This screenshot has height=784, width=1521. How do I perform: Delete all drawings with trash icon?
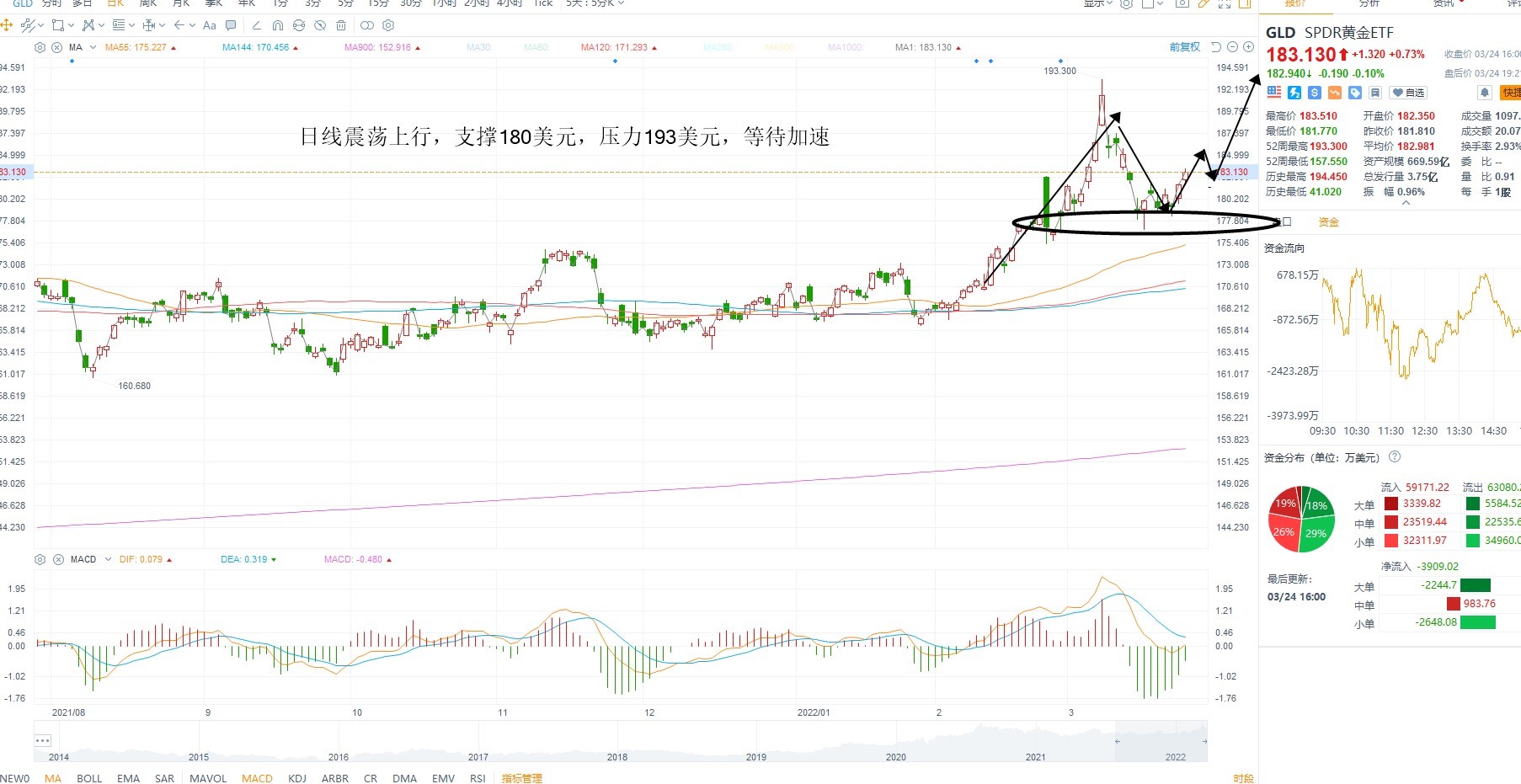[341, 25]
